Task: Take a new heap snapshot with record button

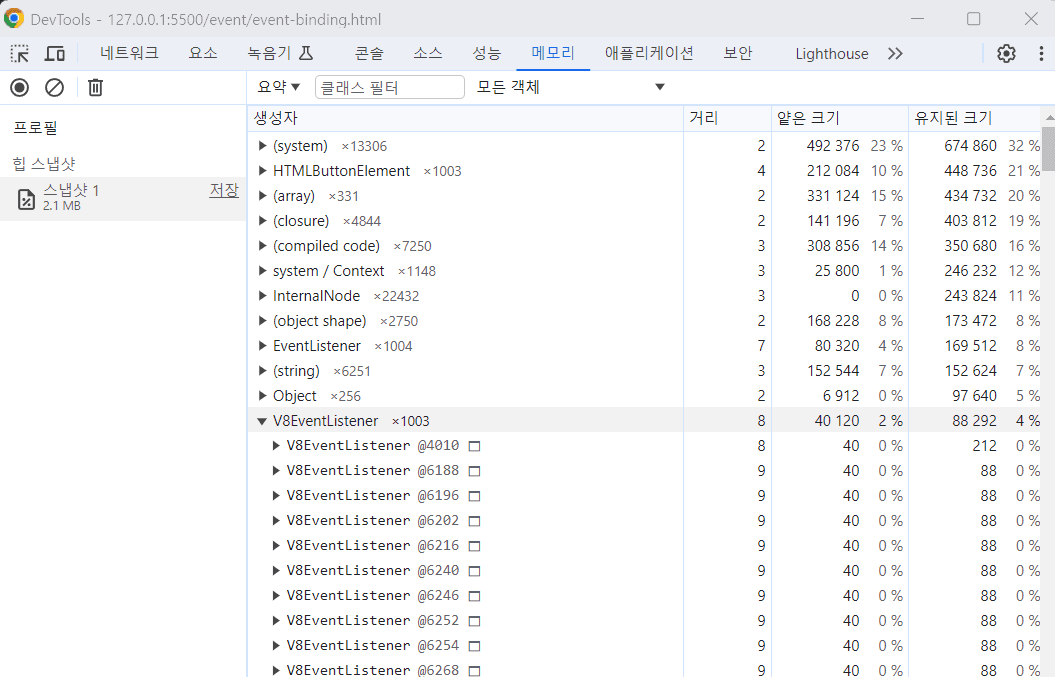Action: 18,87
